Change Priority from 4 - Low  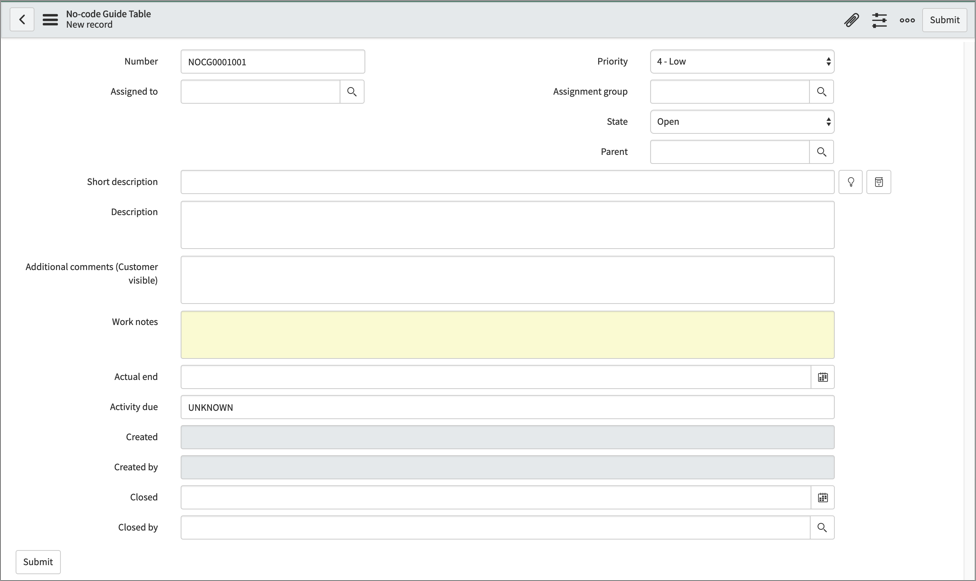tap(741, 61)
